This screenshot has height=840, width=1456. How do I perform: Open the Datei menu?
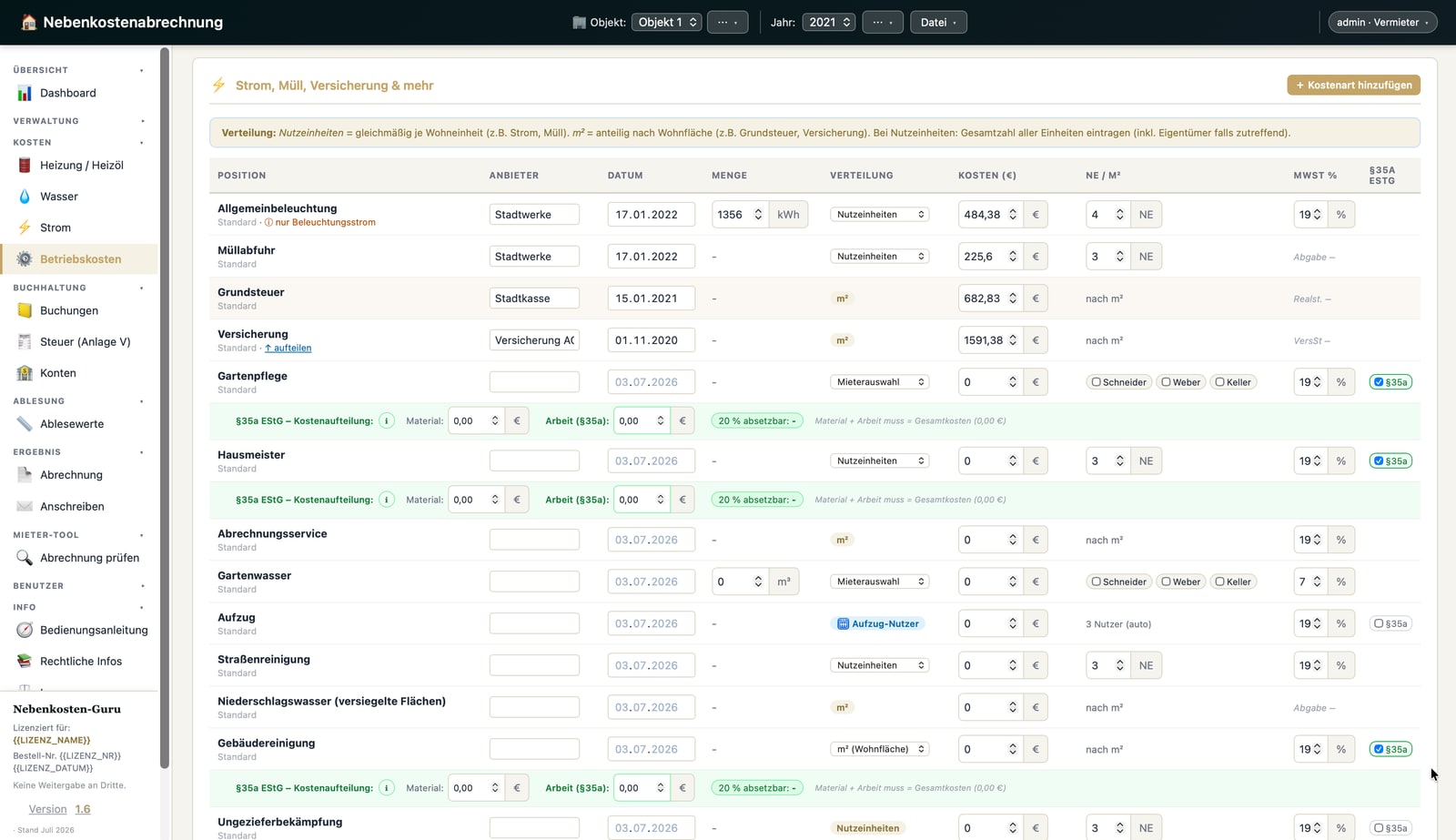click(938, 22)
